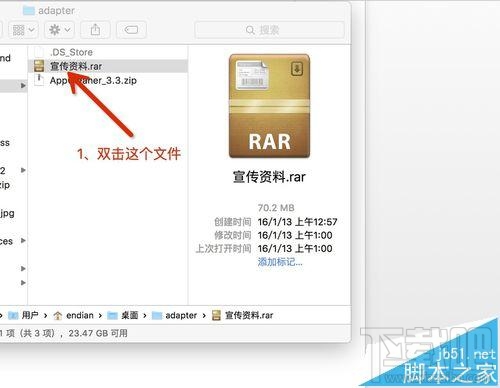This screenshot has height=388, width=500.
Task: Click the 70.2 MB size text
Action: (276, 208)
